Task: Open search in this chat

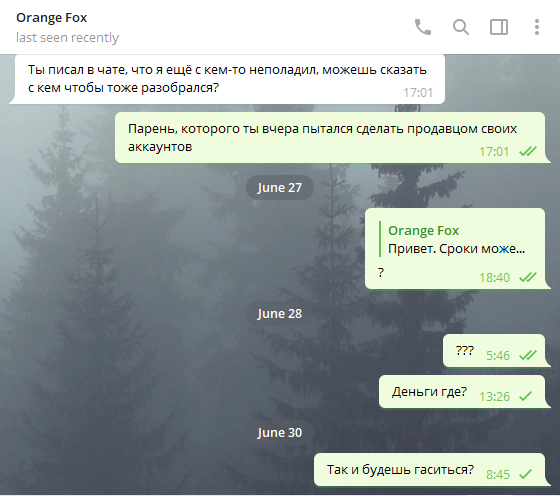Action: coord(461,27)
